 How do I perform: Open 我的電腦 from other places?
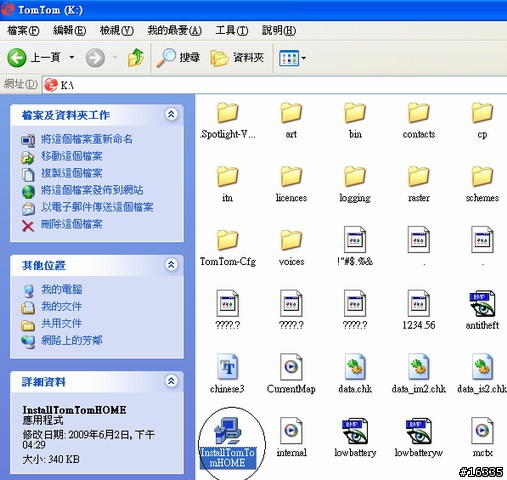tap(62, 289)
